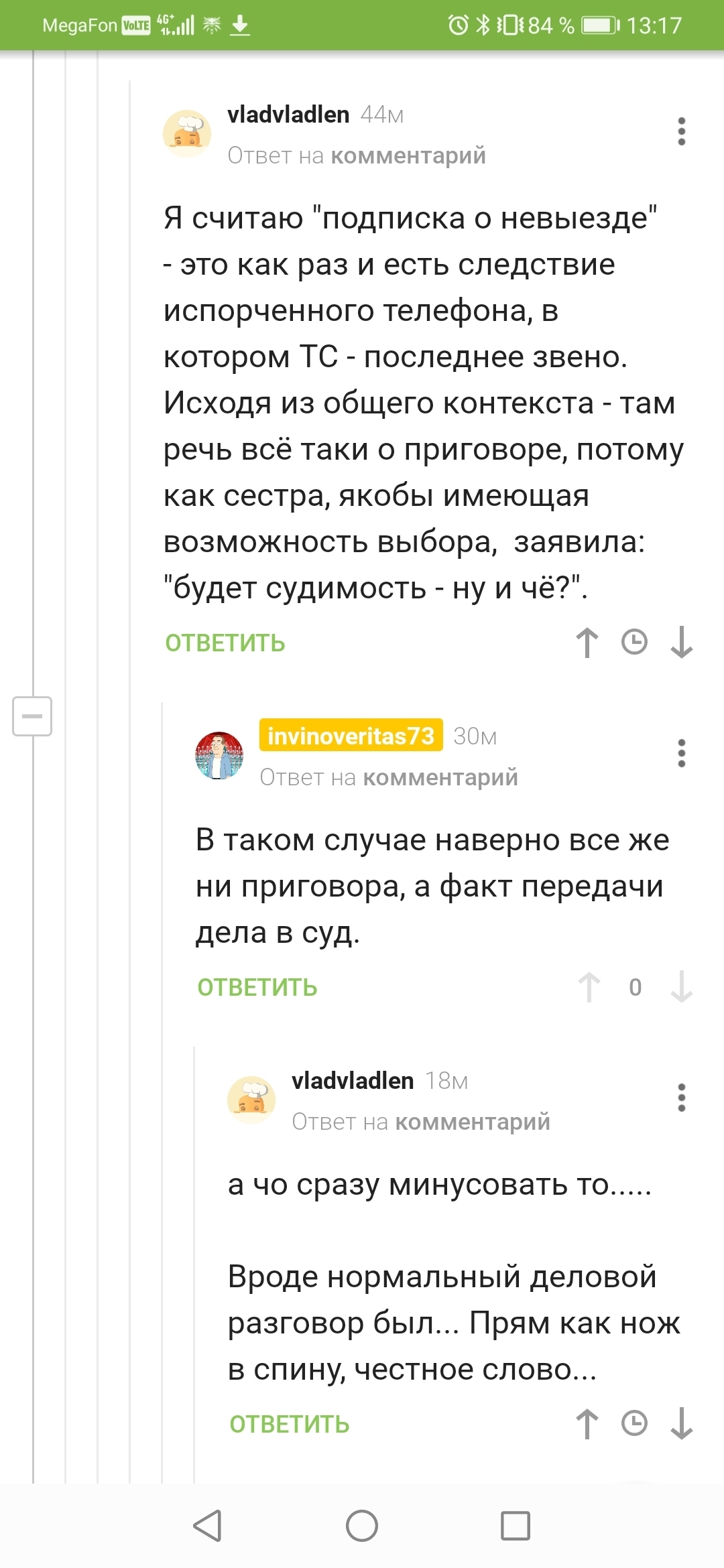Reply to the invinoveritas73 comment
Image resolution: width=724 pixels, height=1568 pixels.
pyautogui.click(x=257, y=988)
